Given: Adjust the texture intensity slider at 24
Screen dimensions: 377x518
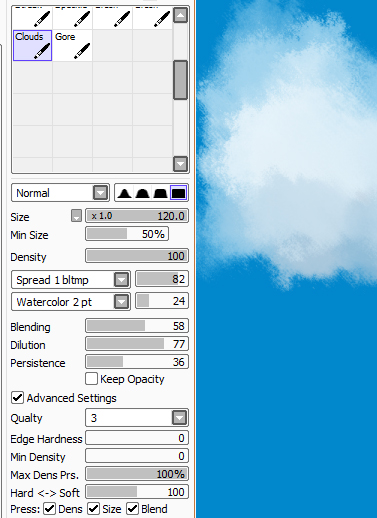Looking at the screenshot, I should point(162,301).
